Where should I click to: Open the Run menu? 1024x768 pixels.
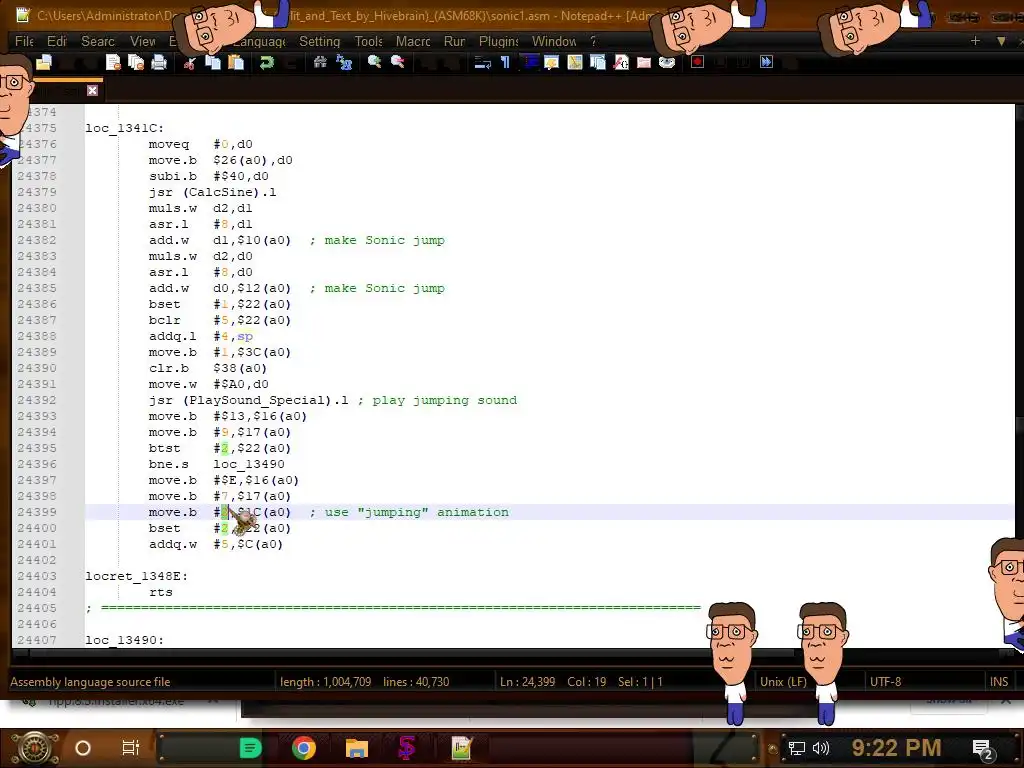point(454,41)
